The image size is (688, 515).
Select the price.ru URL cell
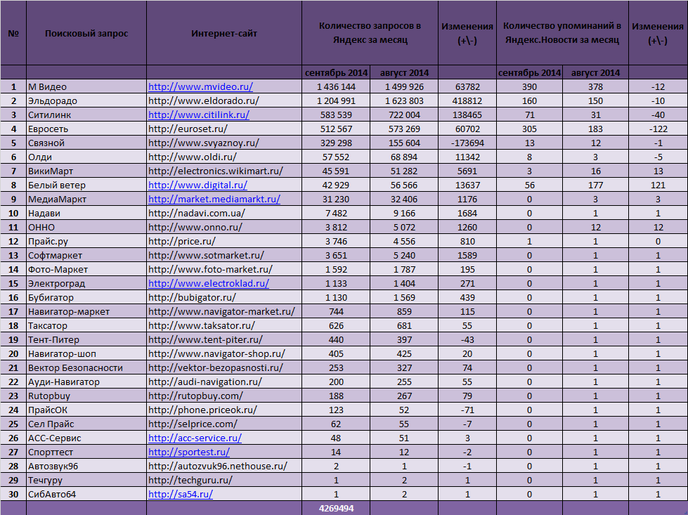pos(224,241)
